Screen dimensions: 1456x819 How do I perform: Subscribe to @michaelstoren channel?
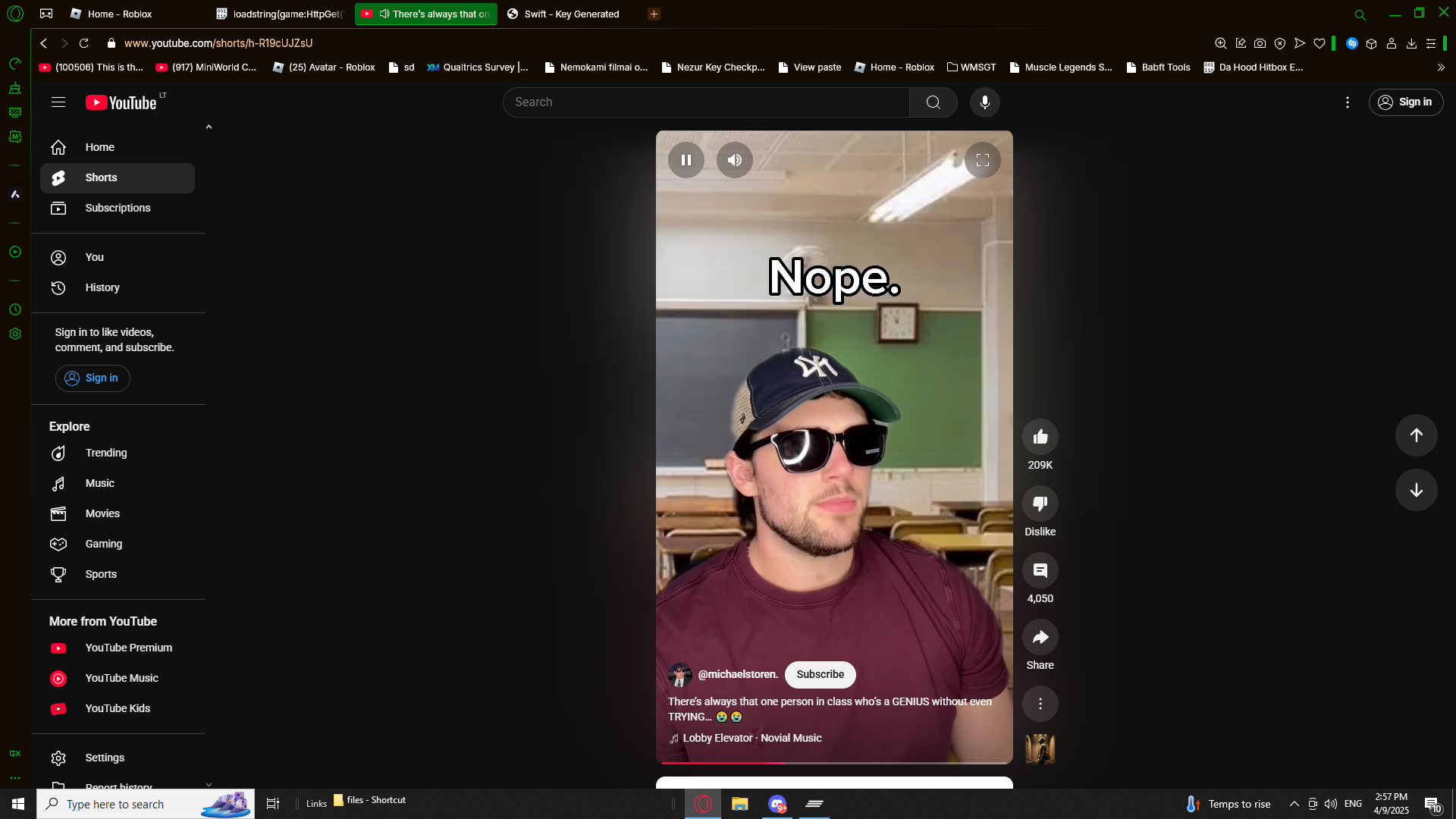coord(820,674)
